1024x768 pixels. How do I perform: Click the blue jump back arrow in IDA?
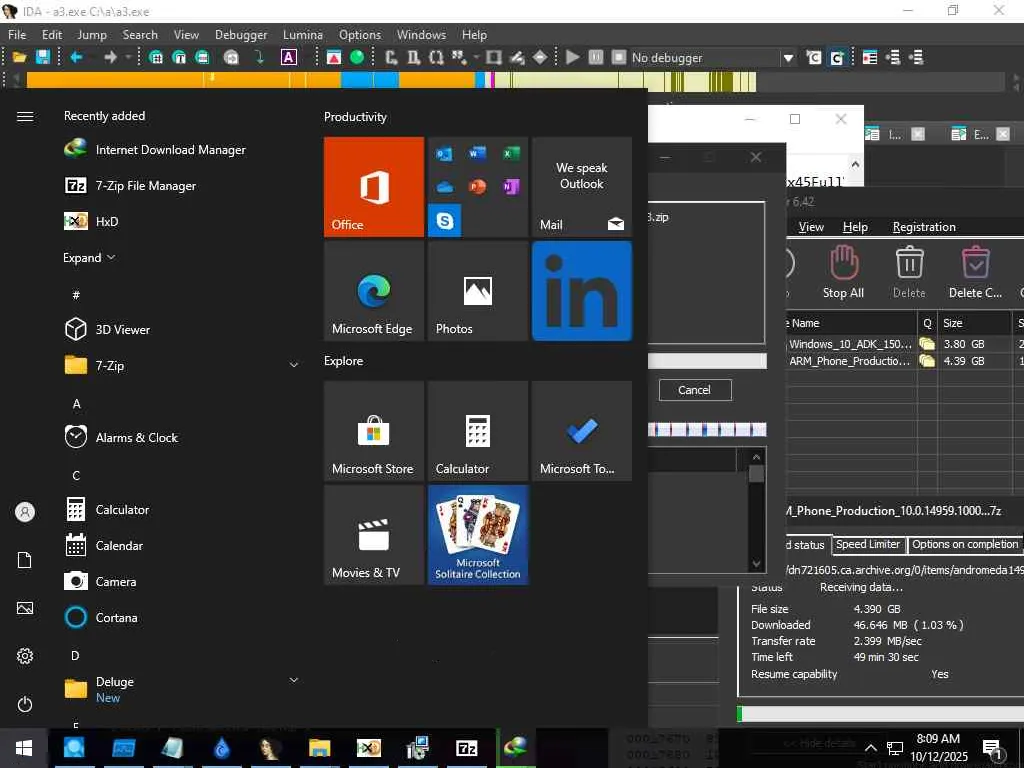tap(76, 57)
